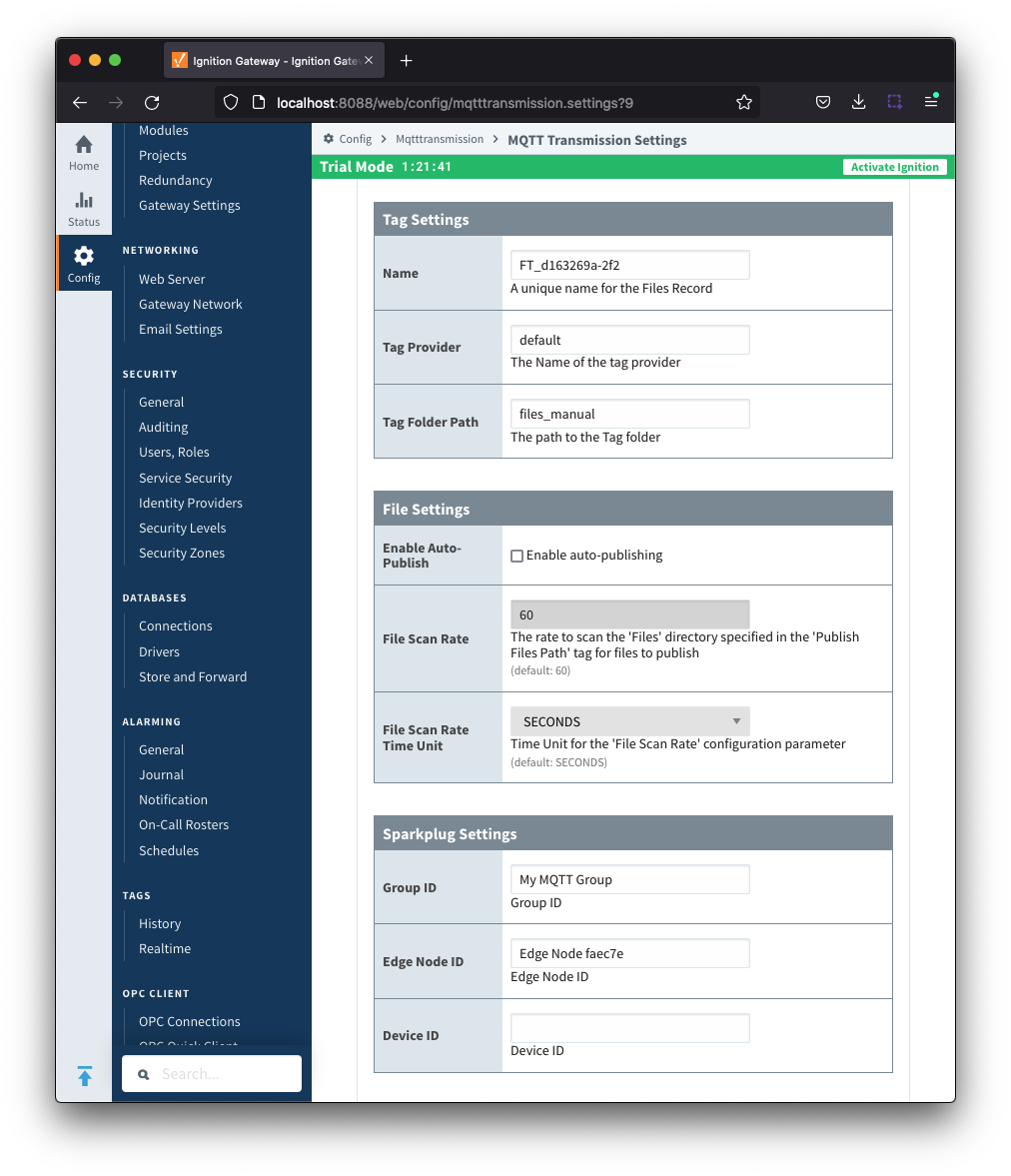Toggle the Enable auto-publishing checkbox
The height and width of the screenshot is (1176, 1011).
tap(516, 556)
